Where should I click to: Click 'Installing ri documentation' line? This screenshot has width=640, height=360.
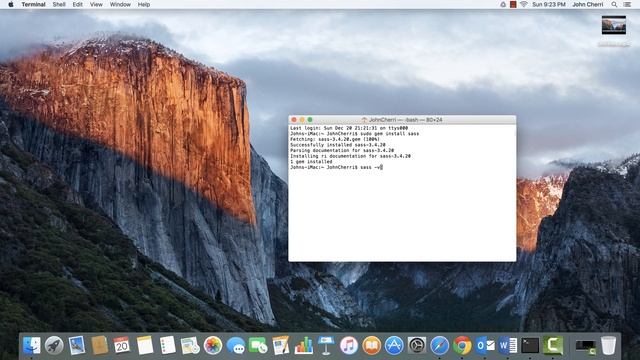pyautogui.click(x=350, y=156)
